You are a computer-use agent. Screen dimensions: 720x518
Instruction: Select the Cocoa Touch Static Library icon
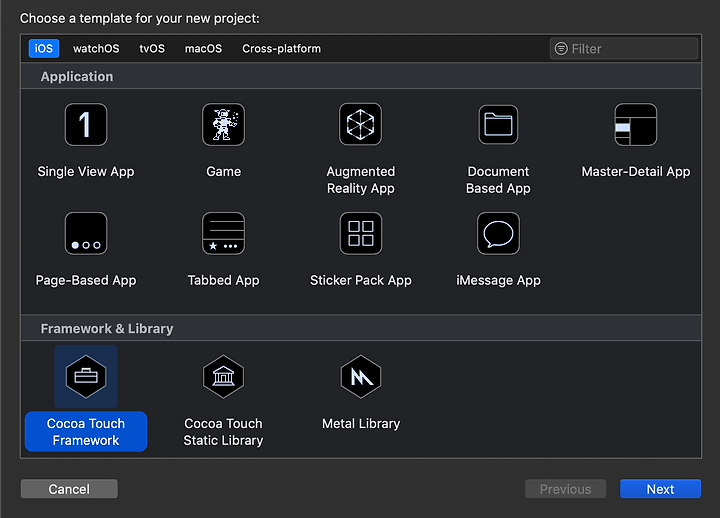click(x=223, y=377)
